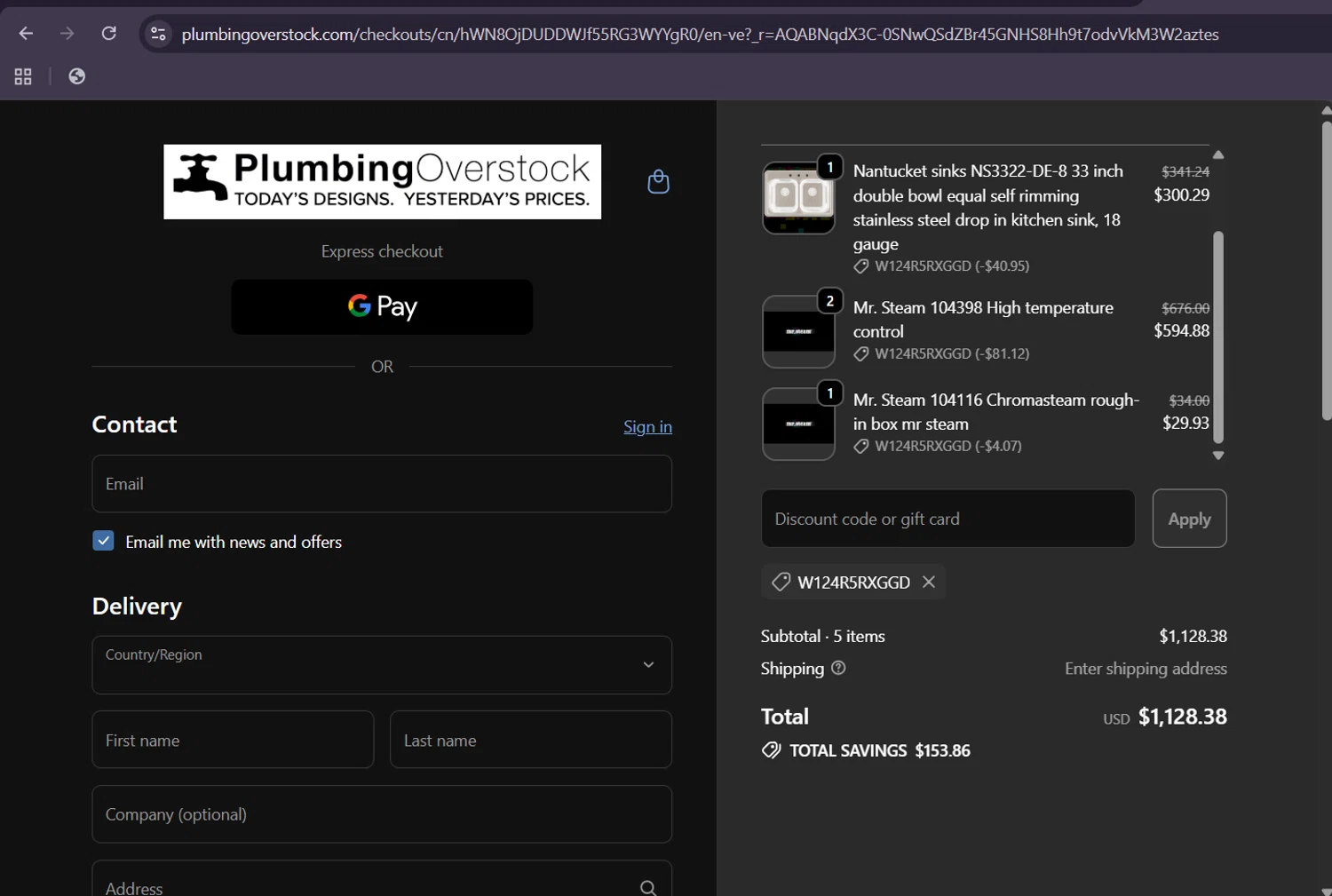The height and width of the screenshot is (896, 1332).
Task: Open the shopping bag cart icon
Action: (x=658, y=181)
